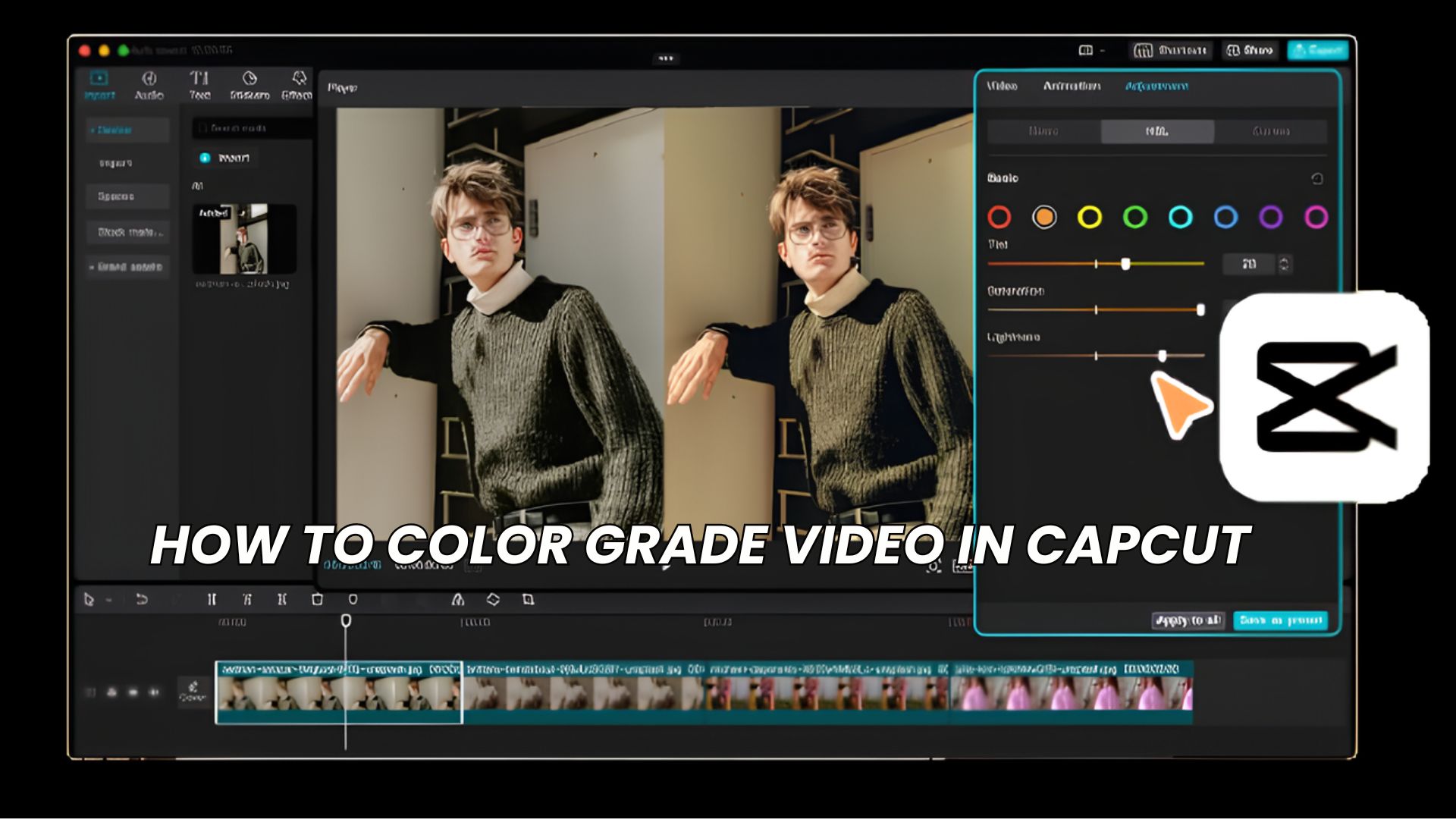Pick the purple HSL color circle
Image resolution: width=1456 pixels, height=819 pixels.
click(x=1271, y=218)
